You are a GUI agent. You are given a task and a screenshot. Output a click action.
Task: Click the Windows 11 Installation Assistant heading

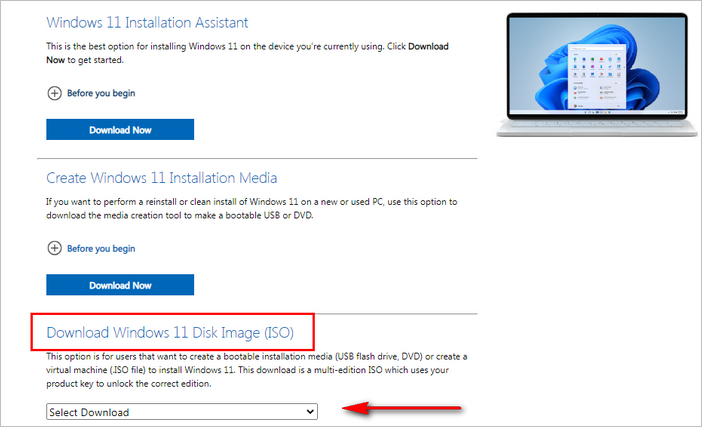point(147,22)
